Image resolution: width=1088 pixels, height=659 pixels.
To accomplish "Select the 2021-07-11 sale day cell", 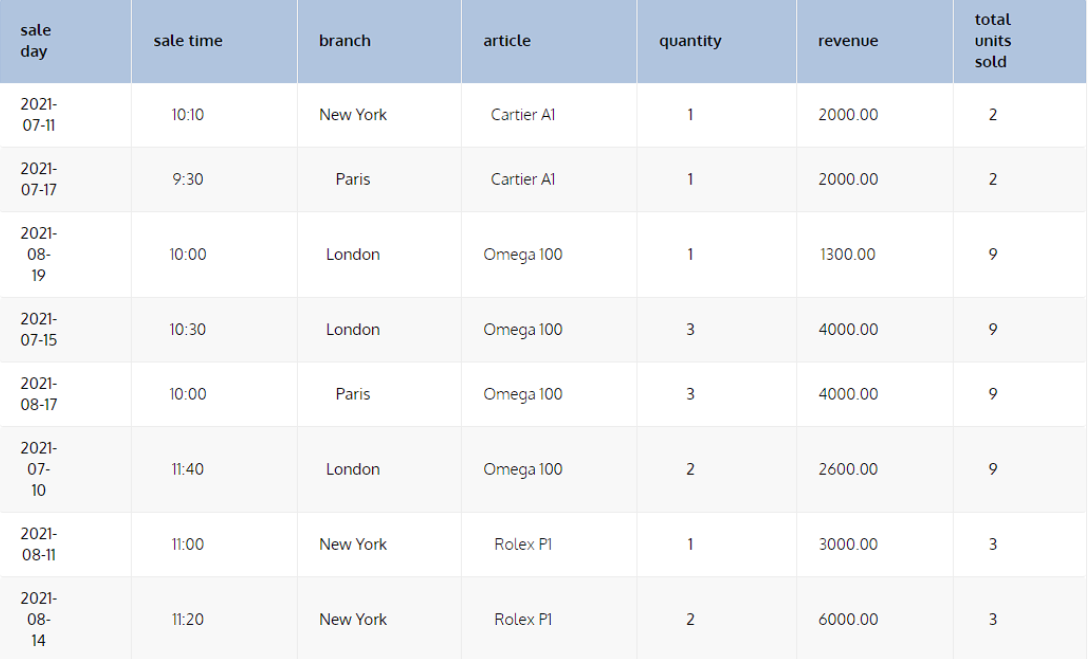I will (x=39, y=115).
